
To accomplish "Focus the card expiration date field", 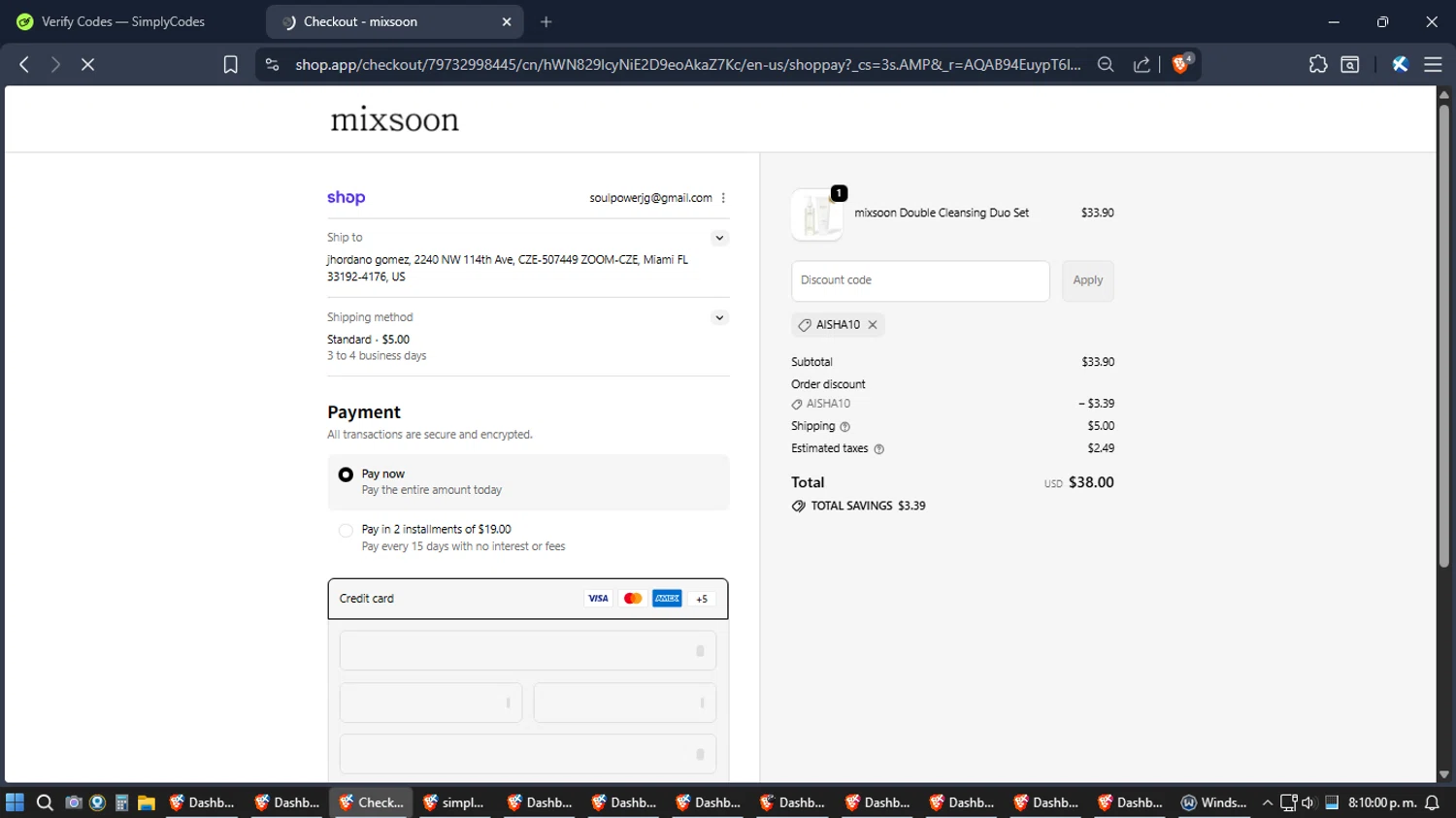I will point(431,703).
